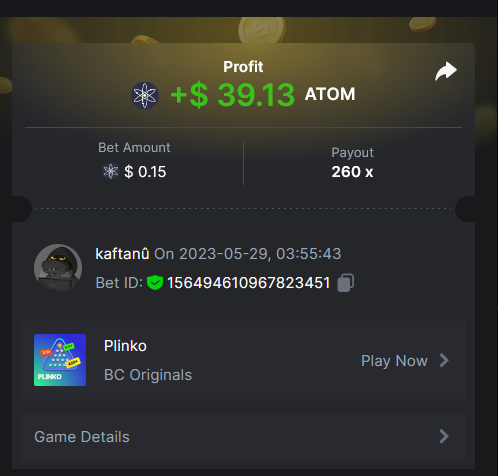Click the $ 0.15 bet amount
498x476 pixels.
pyautogui.click(x=145, y=172)
